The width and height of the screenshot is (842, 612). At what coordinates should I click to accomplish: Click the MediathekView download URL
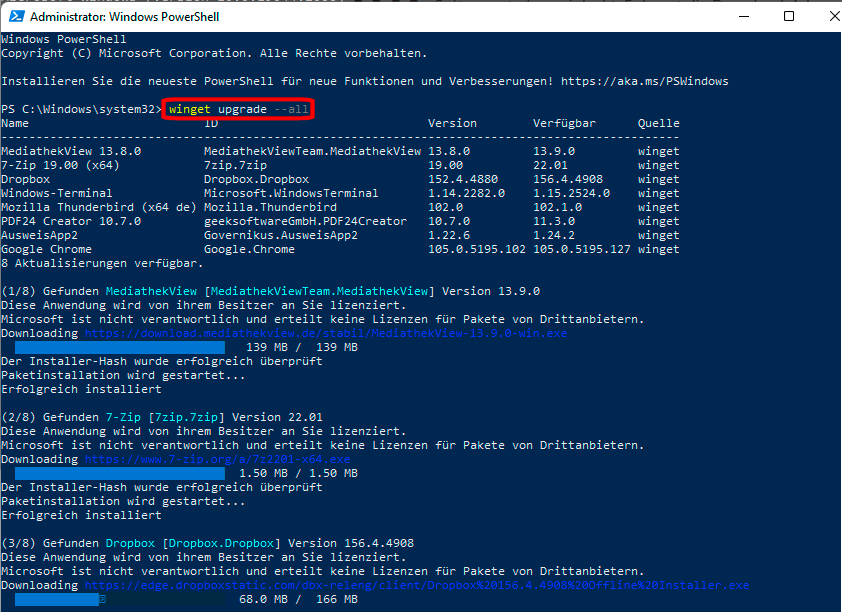click(325, 333)
